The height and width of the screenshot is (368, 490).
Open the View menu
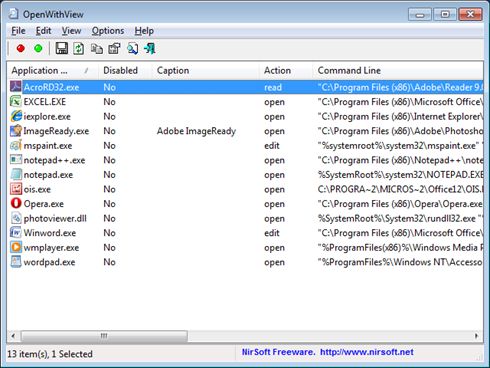(x=71, y=31)
